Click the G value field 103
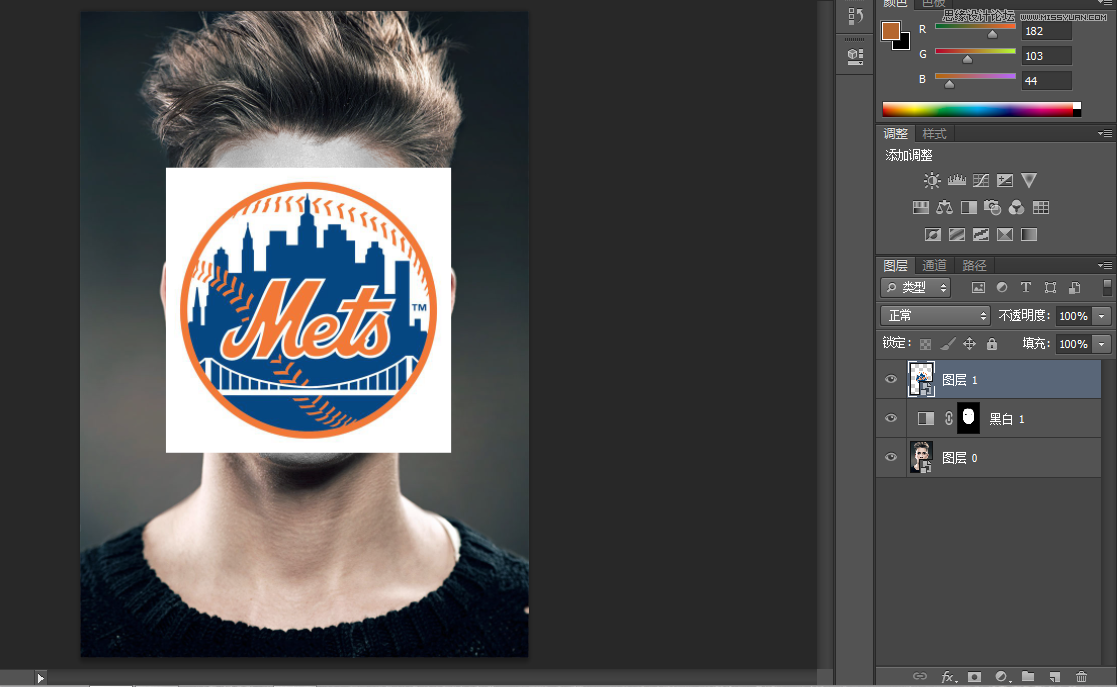 coord(1046,56)
